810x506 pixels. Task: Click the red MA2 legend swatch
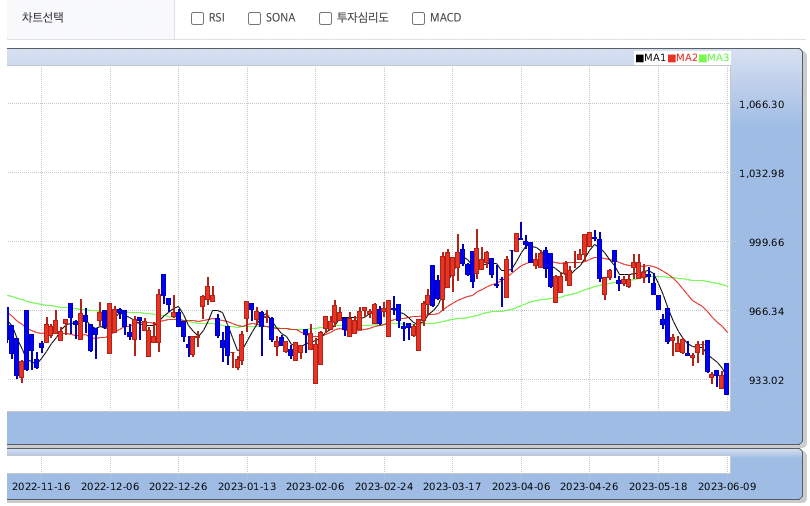672,58
